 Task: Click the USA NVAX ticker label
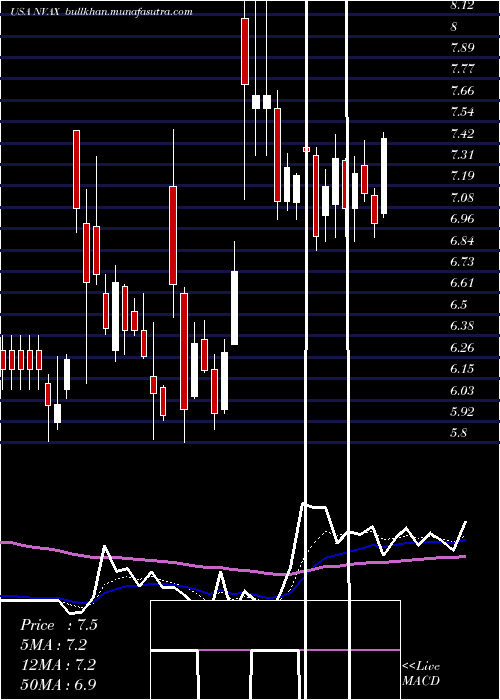[x=33, y=12]
